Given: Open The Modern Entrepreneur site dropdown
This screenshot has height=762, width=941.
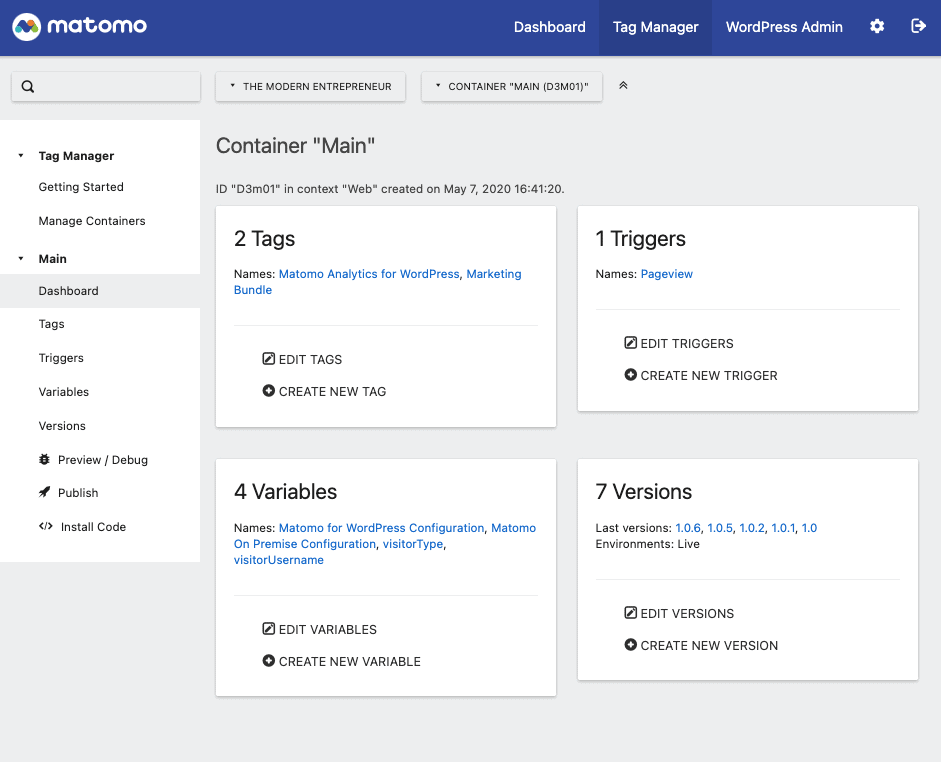Looking at the screenshot, I should (x=310, y=86).
